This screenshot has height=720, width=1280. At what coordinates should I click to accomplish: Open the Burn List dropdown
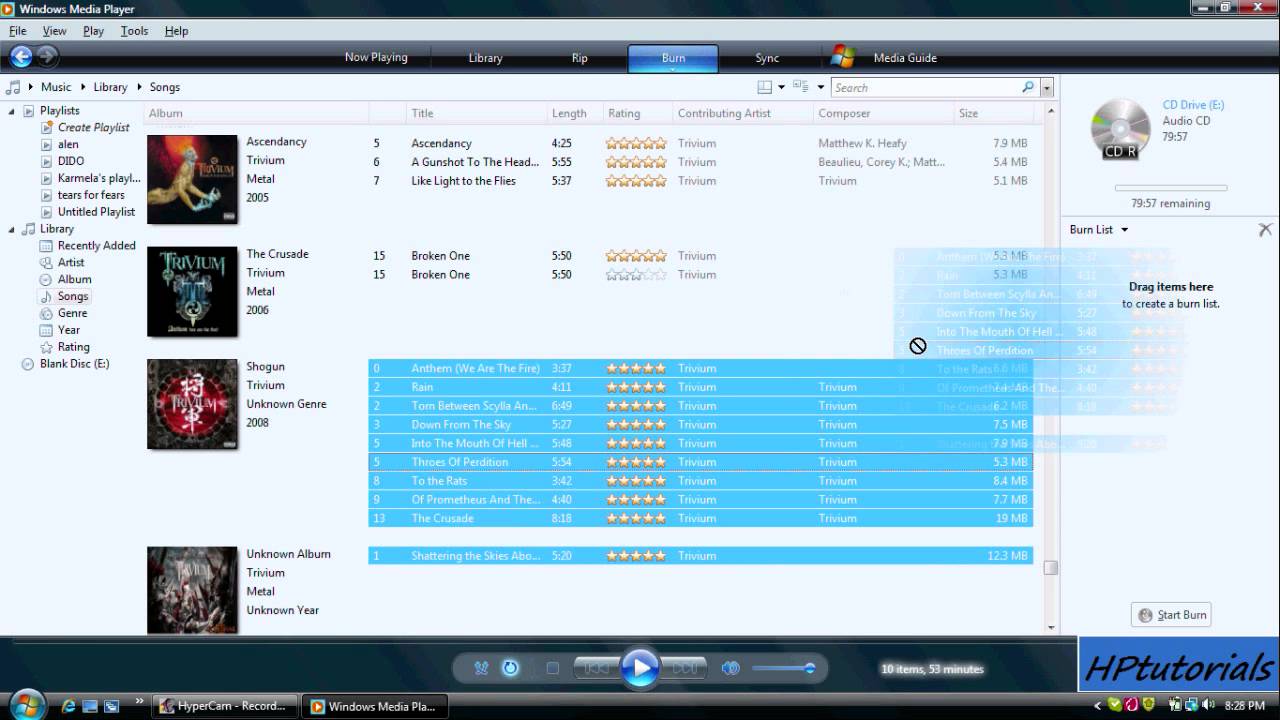[1099, 230]
